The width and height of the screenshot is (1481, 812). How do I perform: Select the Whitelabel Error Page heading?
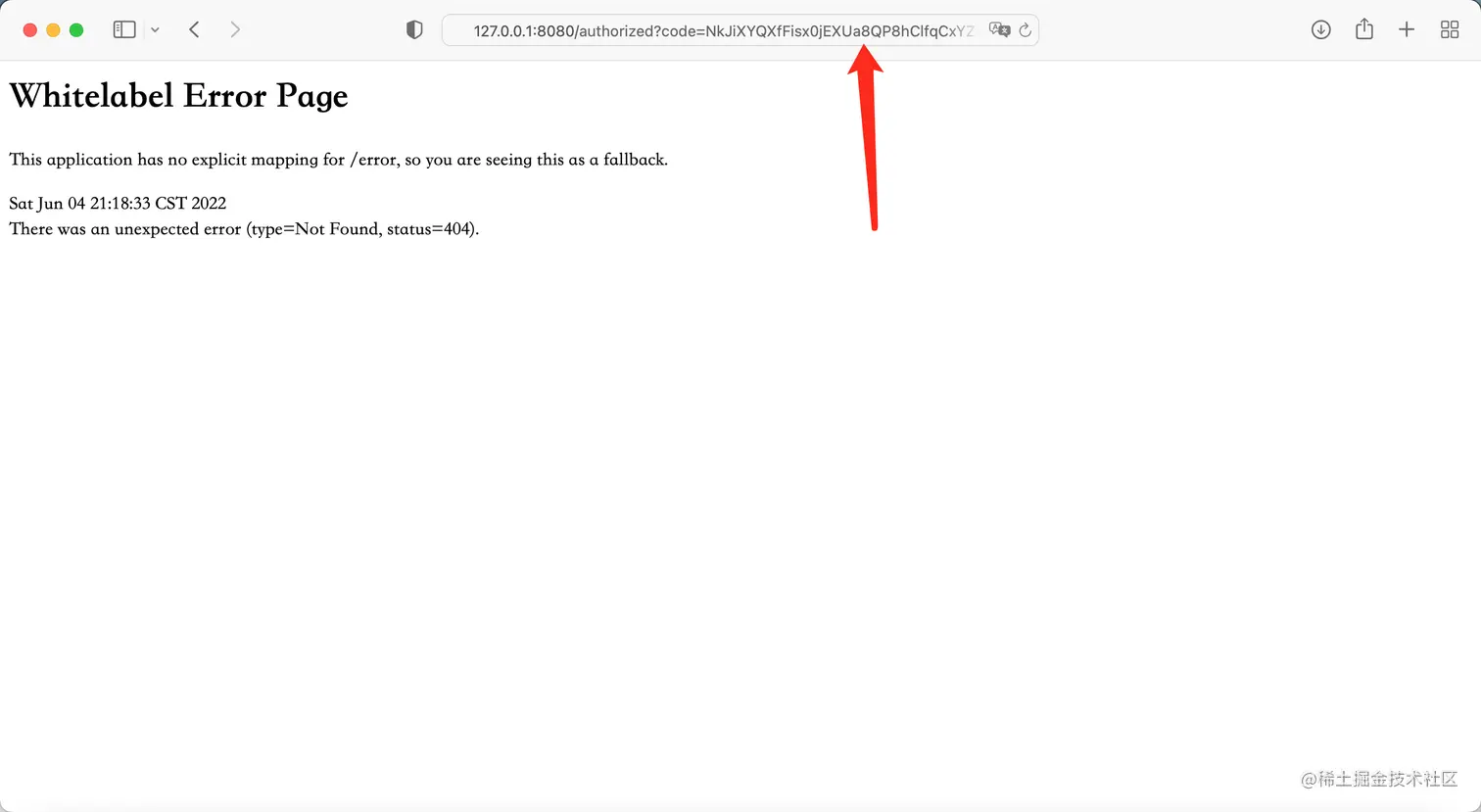pos(178,95)
